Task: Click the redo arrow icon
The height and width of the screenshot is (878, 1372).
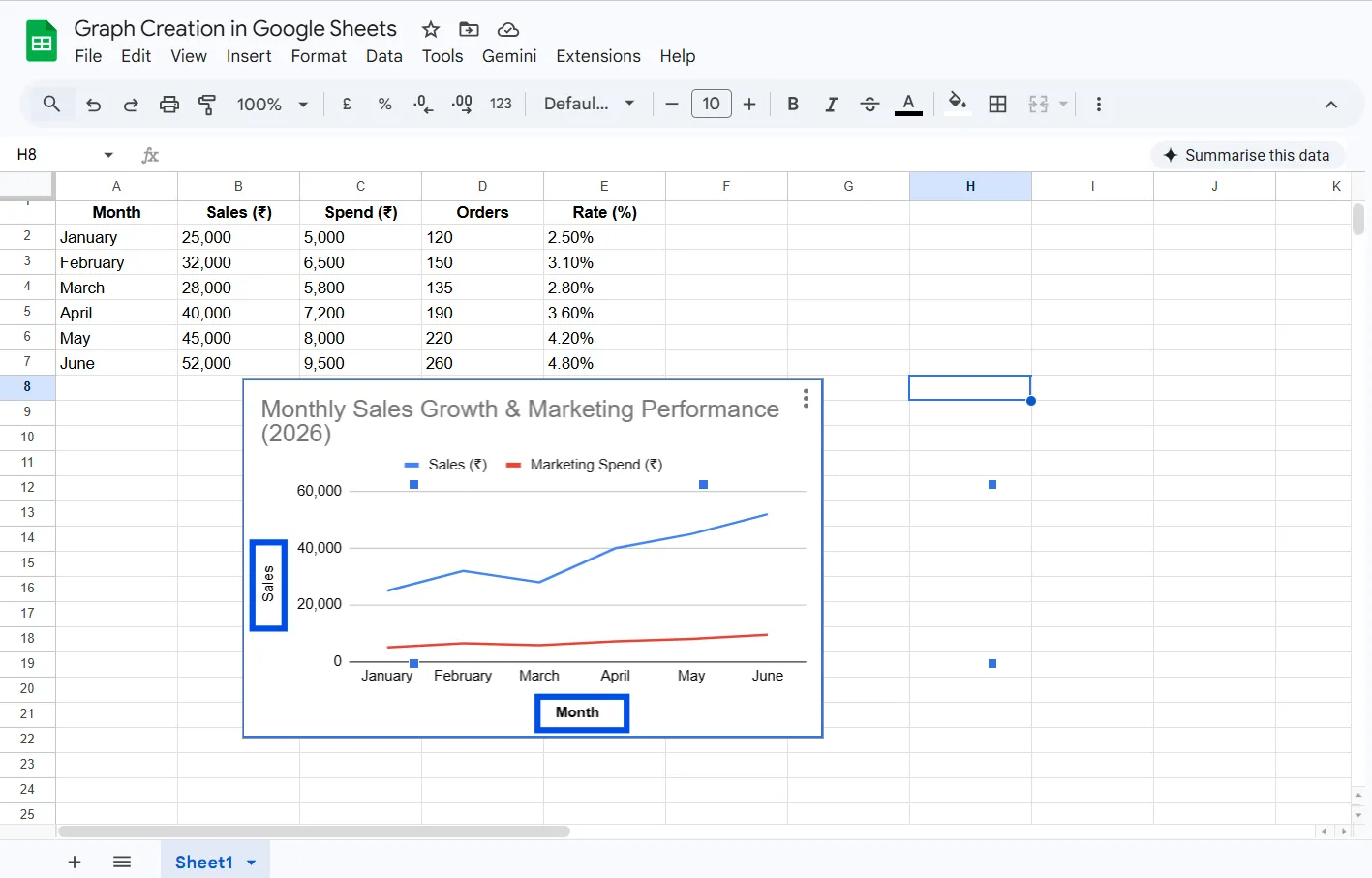Action: (131, 105)
